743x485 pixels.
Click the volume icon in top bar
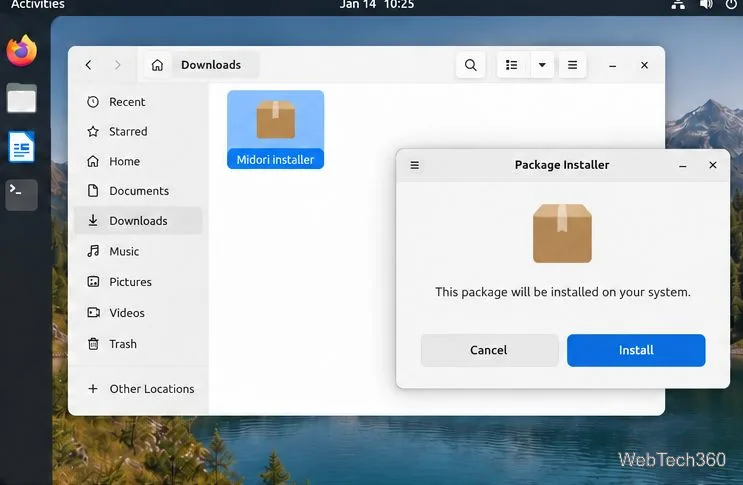pyautogui.click(x=706, y=5)
